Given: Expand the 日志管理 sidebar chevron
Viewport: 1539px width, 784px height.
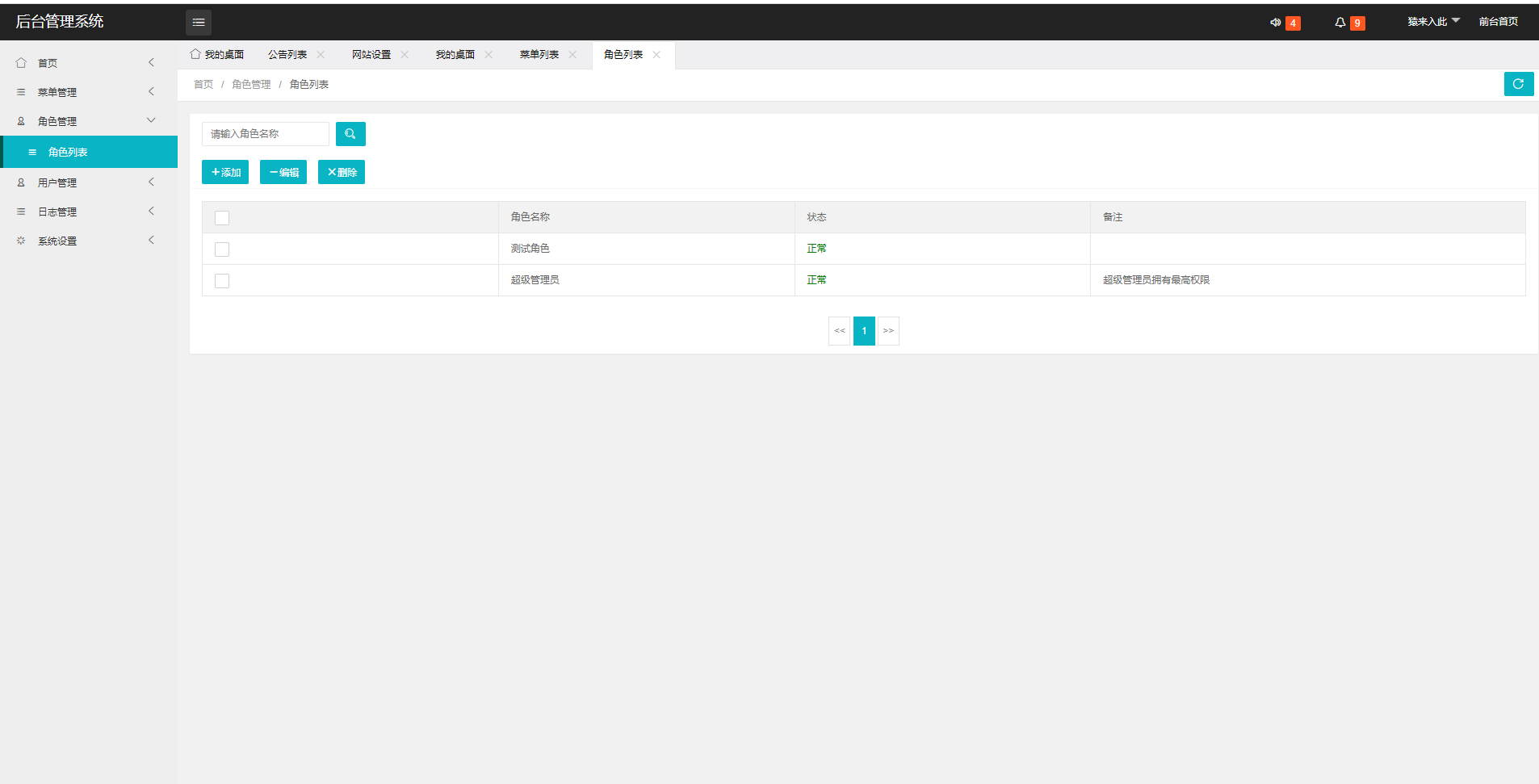Looking at the screenshot, I should 151,211.
